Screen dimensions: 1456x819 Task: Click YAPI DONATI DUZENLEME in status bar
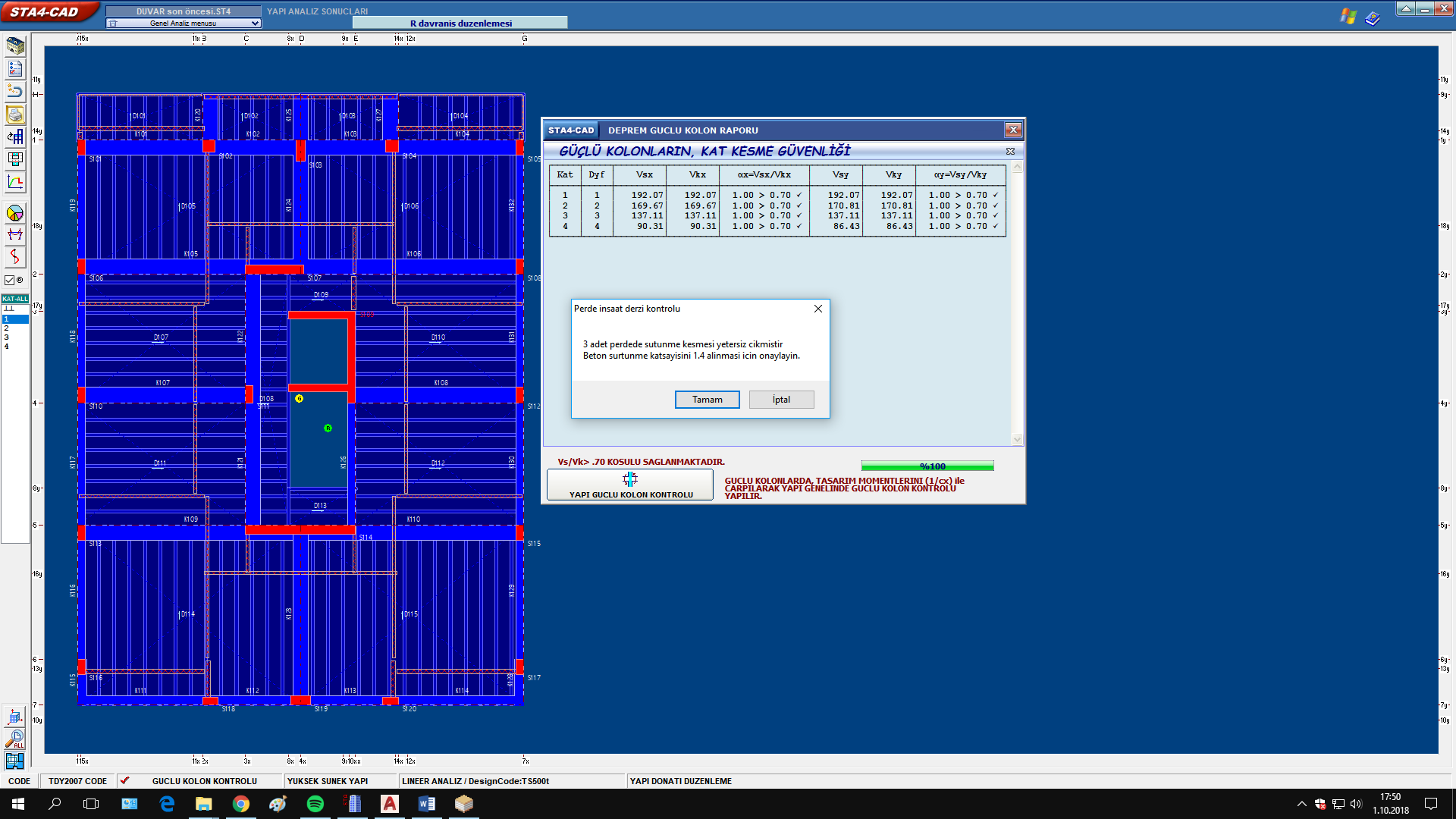coord(680,781)
